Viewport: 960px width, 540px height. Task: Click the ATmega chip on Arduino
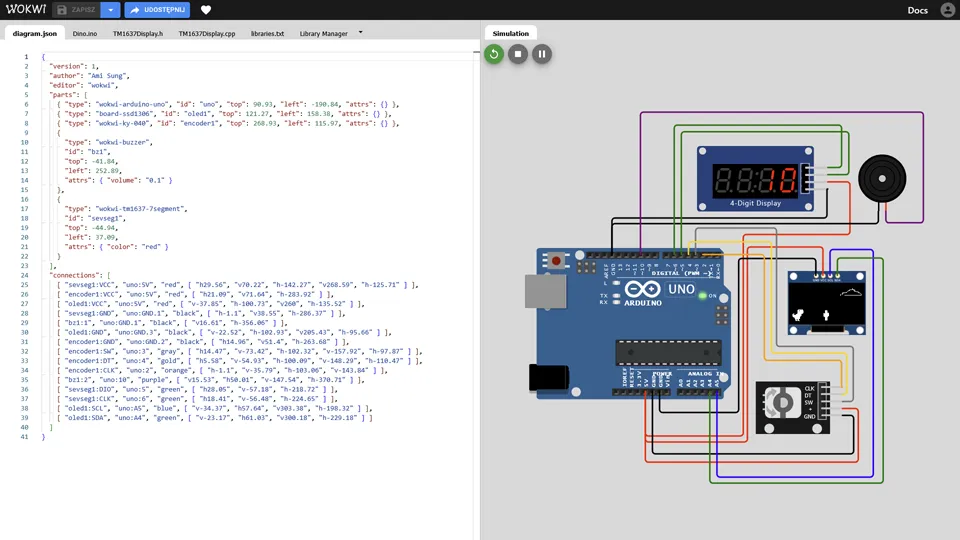pyautogui.click(x=668, y=353)
